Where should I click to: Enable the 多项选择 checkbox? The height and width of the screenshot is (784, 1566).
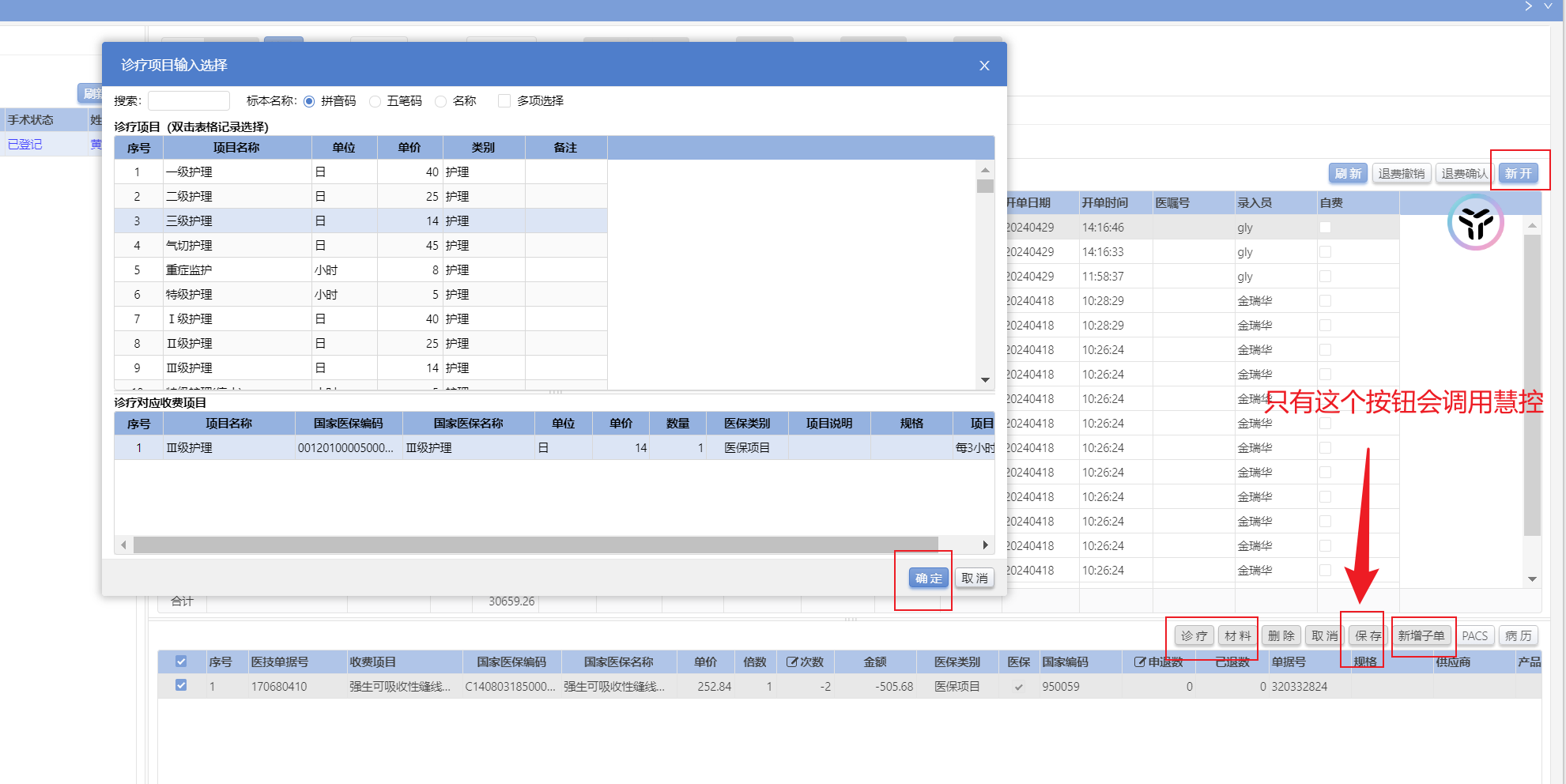[504, 100]
